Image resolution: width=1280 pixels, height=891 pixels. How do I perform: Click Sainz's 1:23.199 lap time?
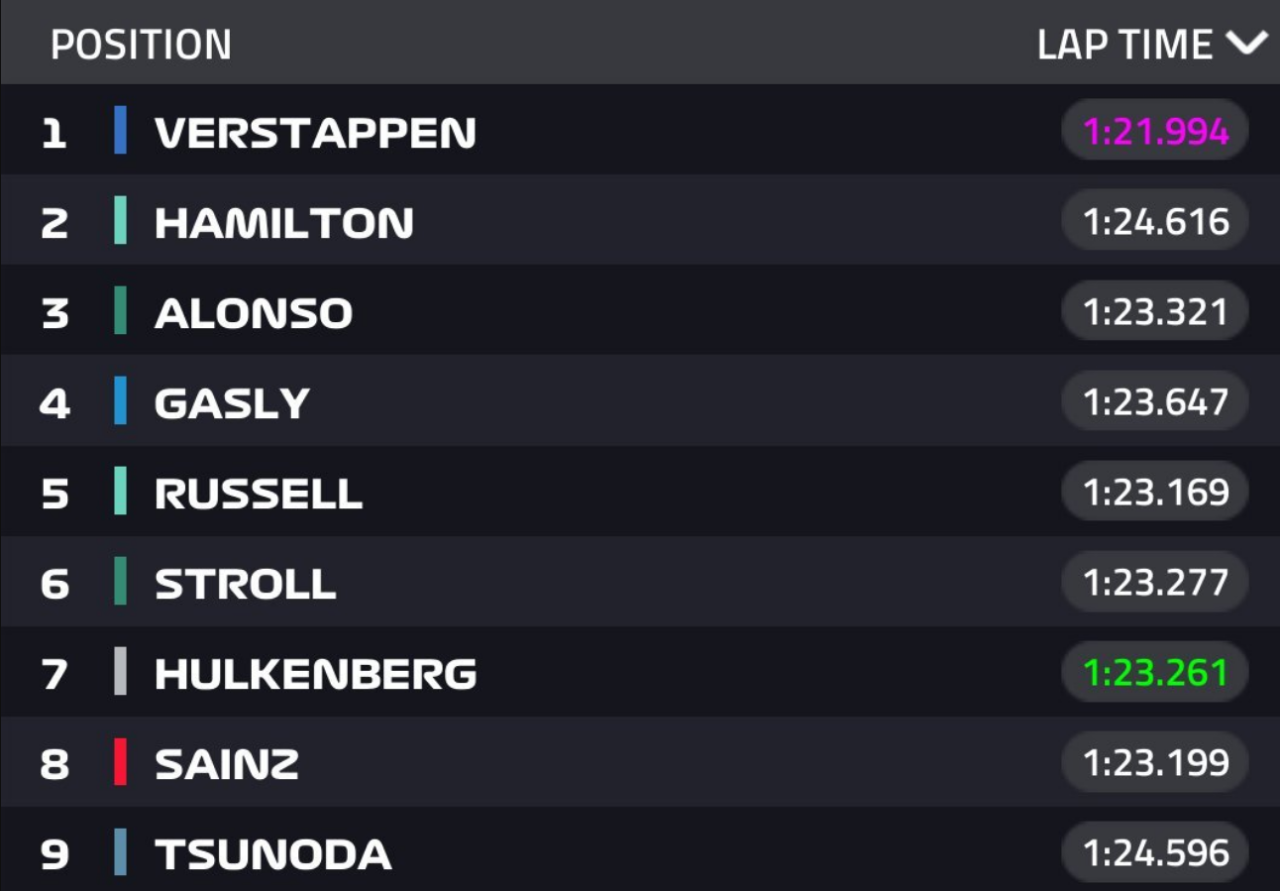pyautogui.click(x=1155, y=762)
